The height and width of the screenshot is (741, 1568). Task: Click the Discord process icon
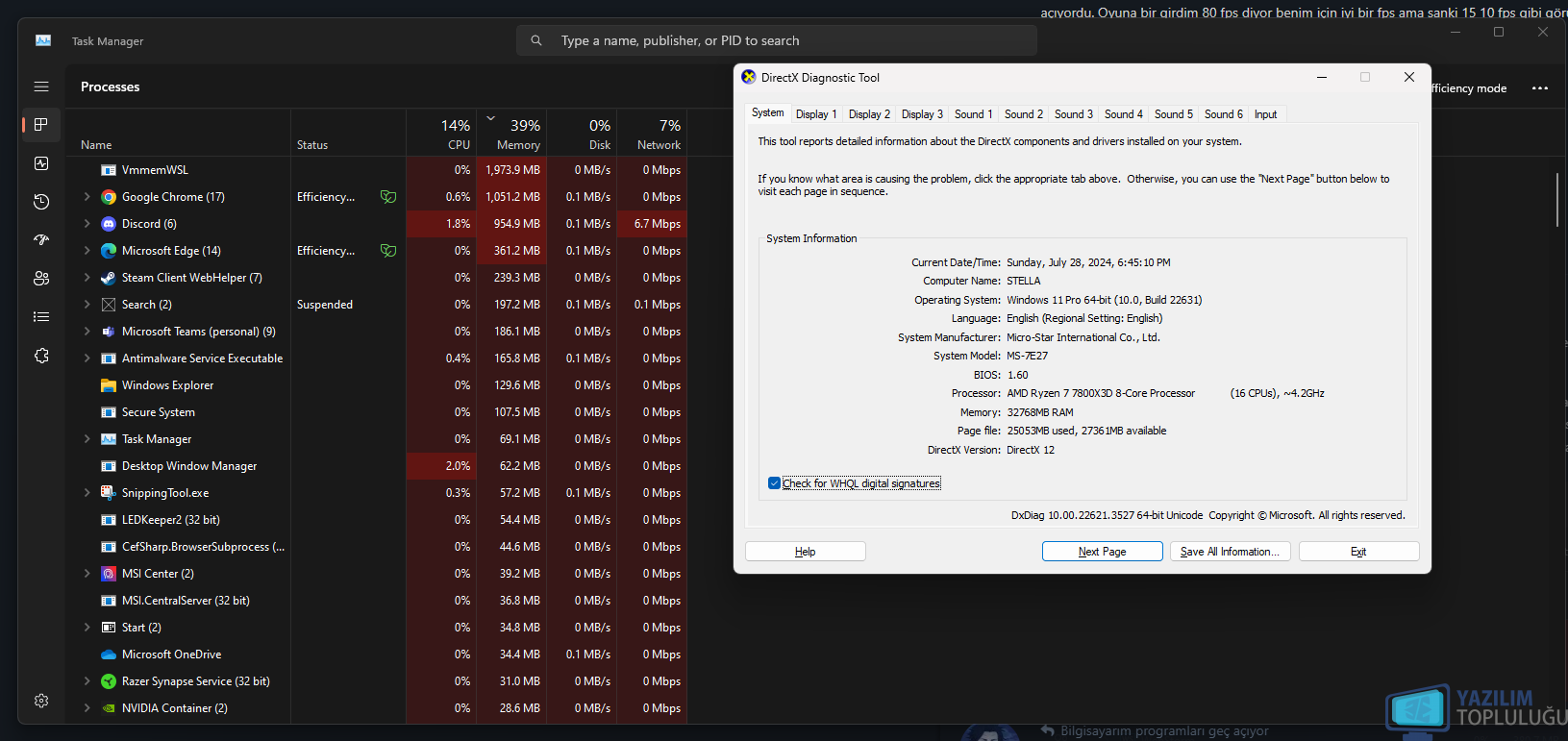click(109, 224)
